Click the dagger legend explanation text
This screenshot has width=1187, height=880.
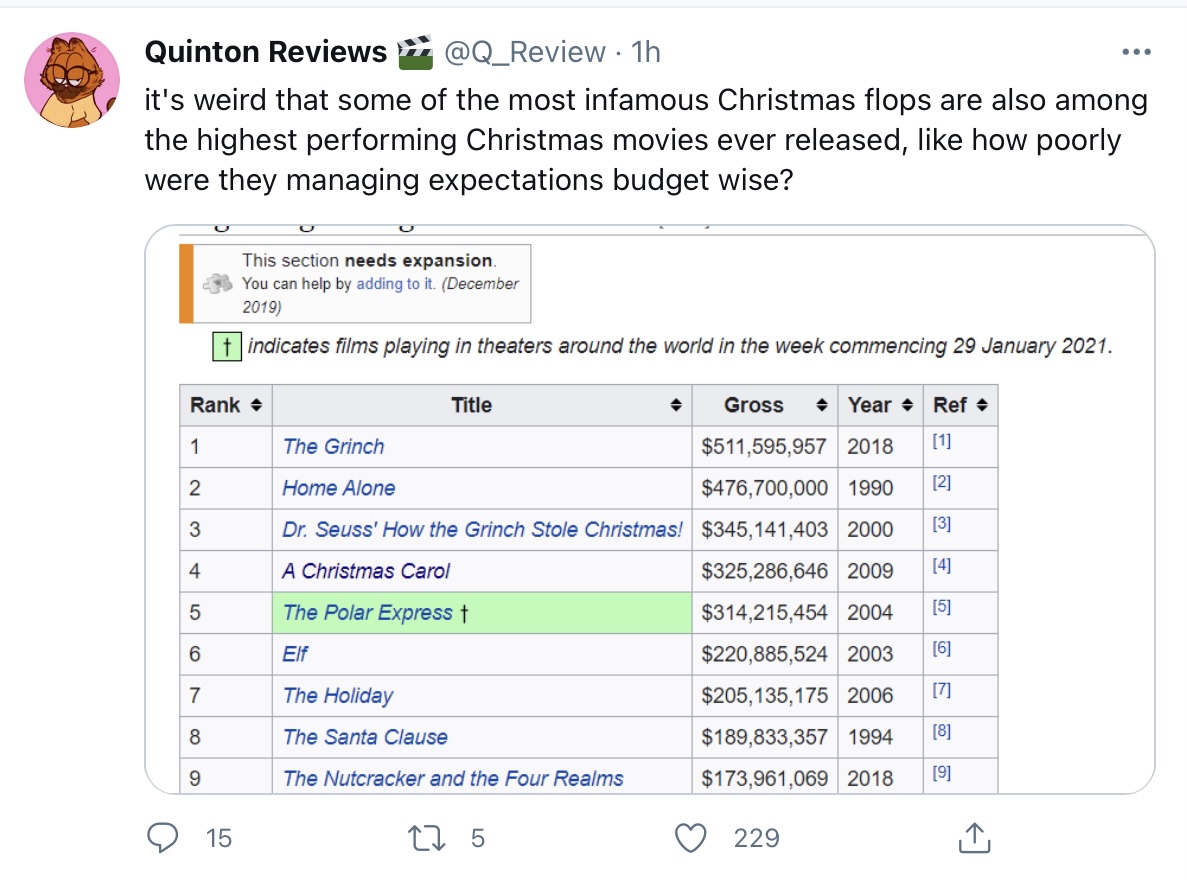[680, 346]
